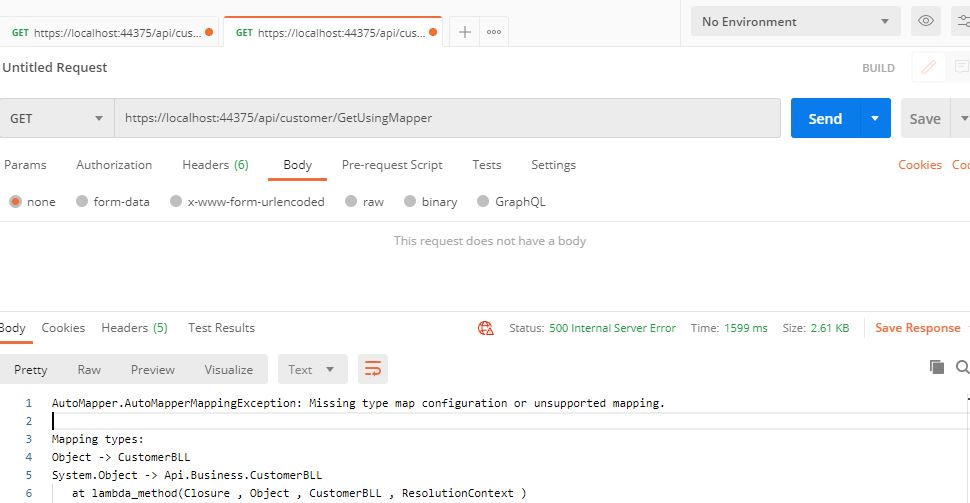Screen dimensions: 970x503
Task: Open the manage environments settings icon
Action: (x=963, y=21)
